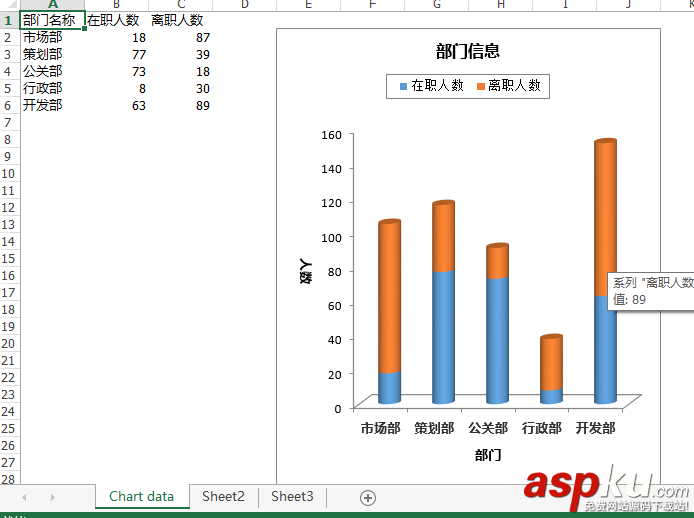The height and width of the screenshot is (518, 694).
Task: Select the axis value label 160
Action: point(332,135)
